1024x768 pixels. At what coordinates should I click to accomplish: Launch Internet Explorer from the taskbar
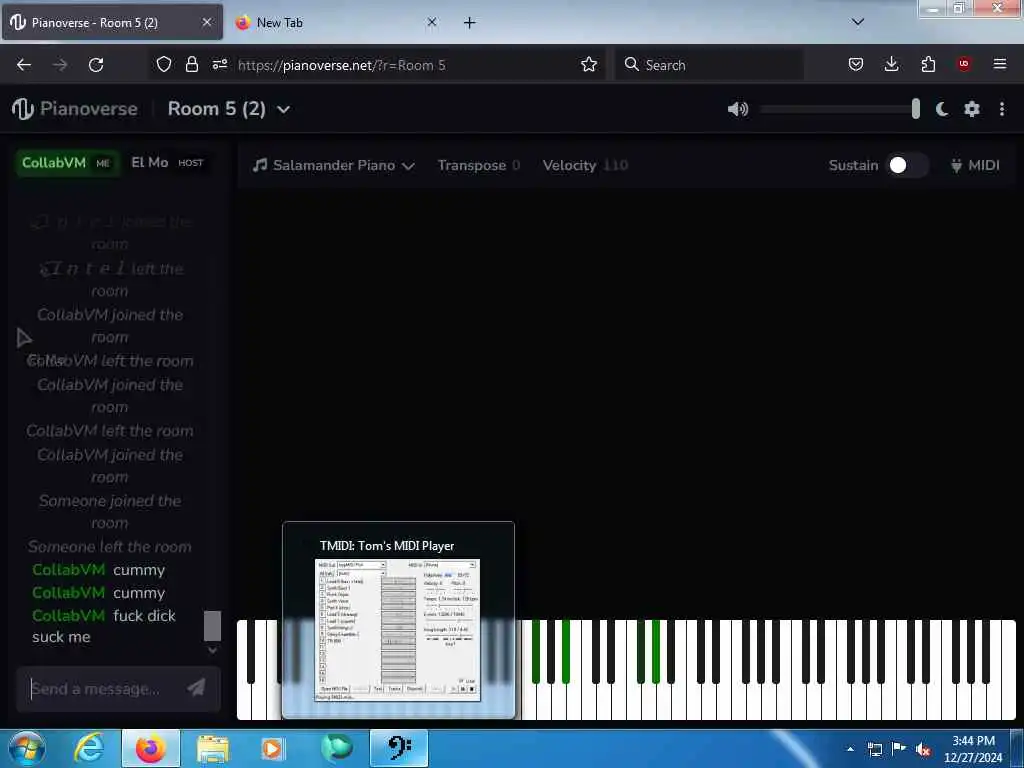click(88, 748)
